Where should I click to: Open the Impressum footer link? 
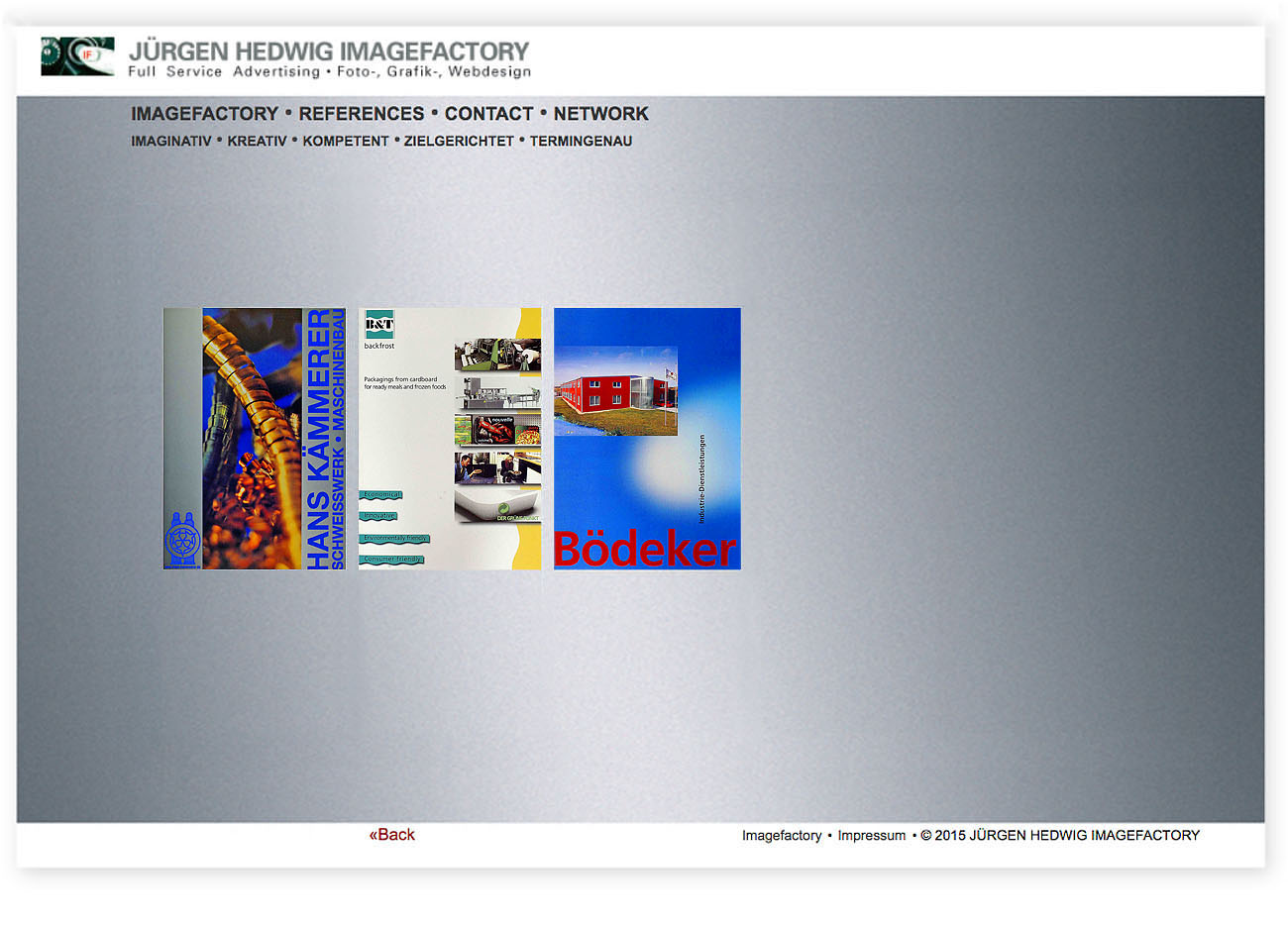(871, 836)
